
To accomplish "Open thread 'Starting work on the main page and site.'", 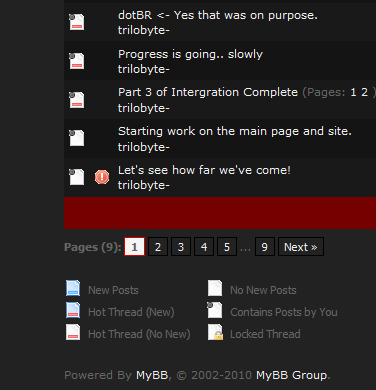I will [x=235, y=131].
